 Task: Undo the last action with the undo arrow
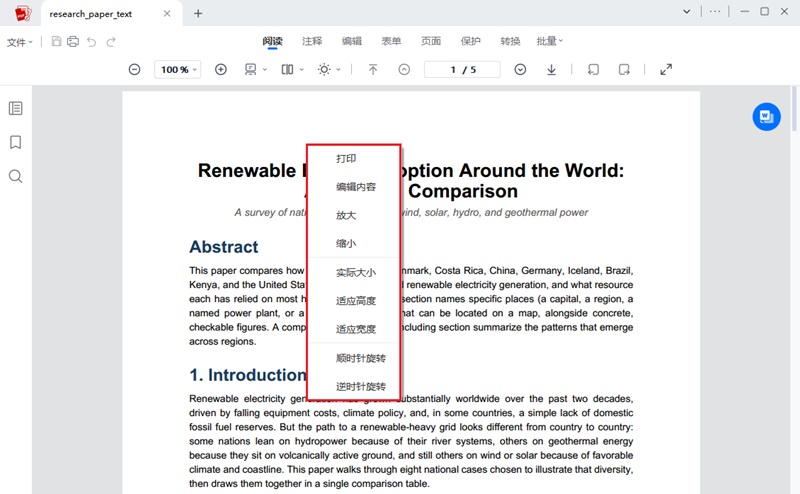coord(91,42)
